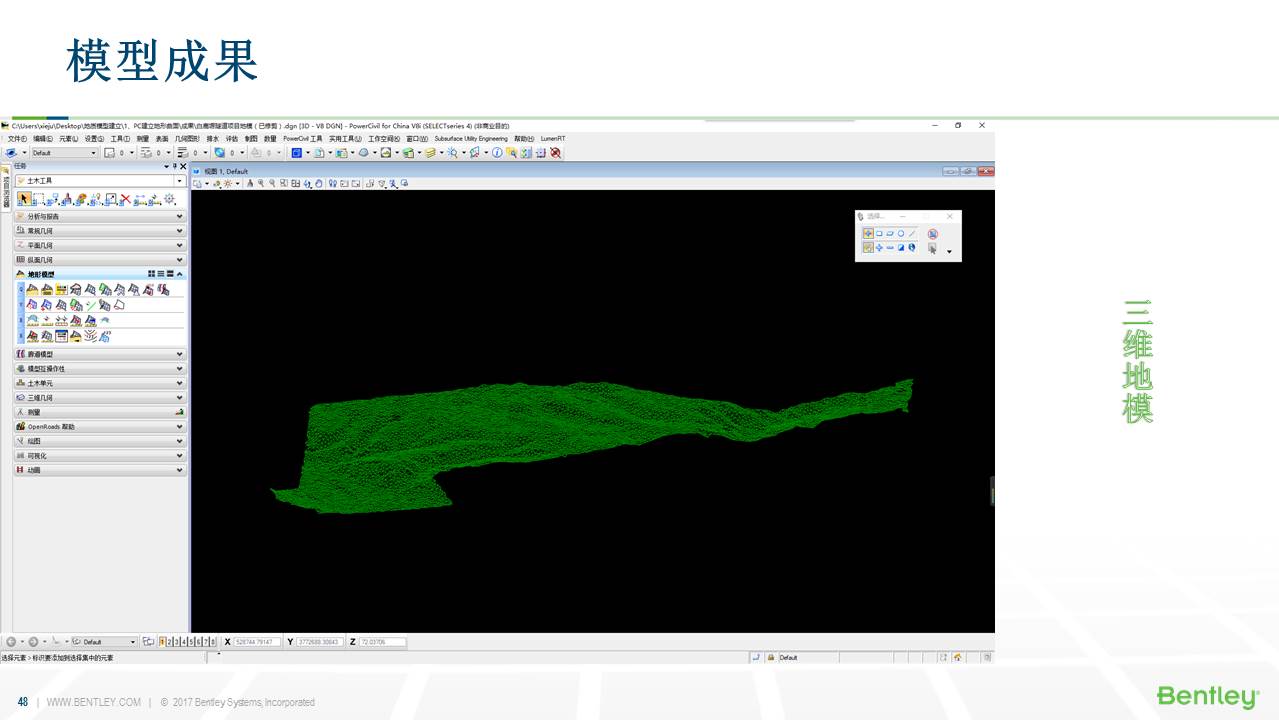
Task: Switch 地形模型 panel to icon grid layout
Action: [151, 274]
